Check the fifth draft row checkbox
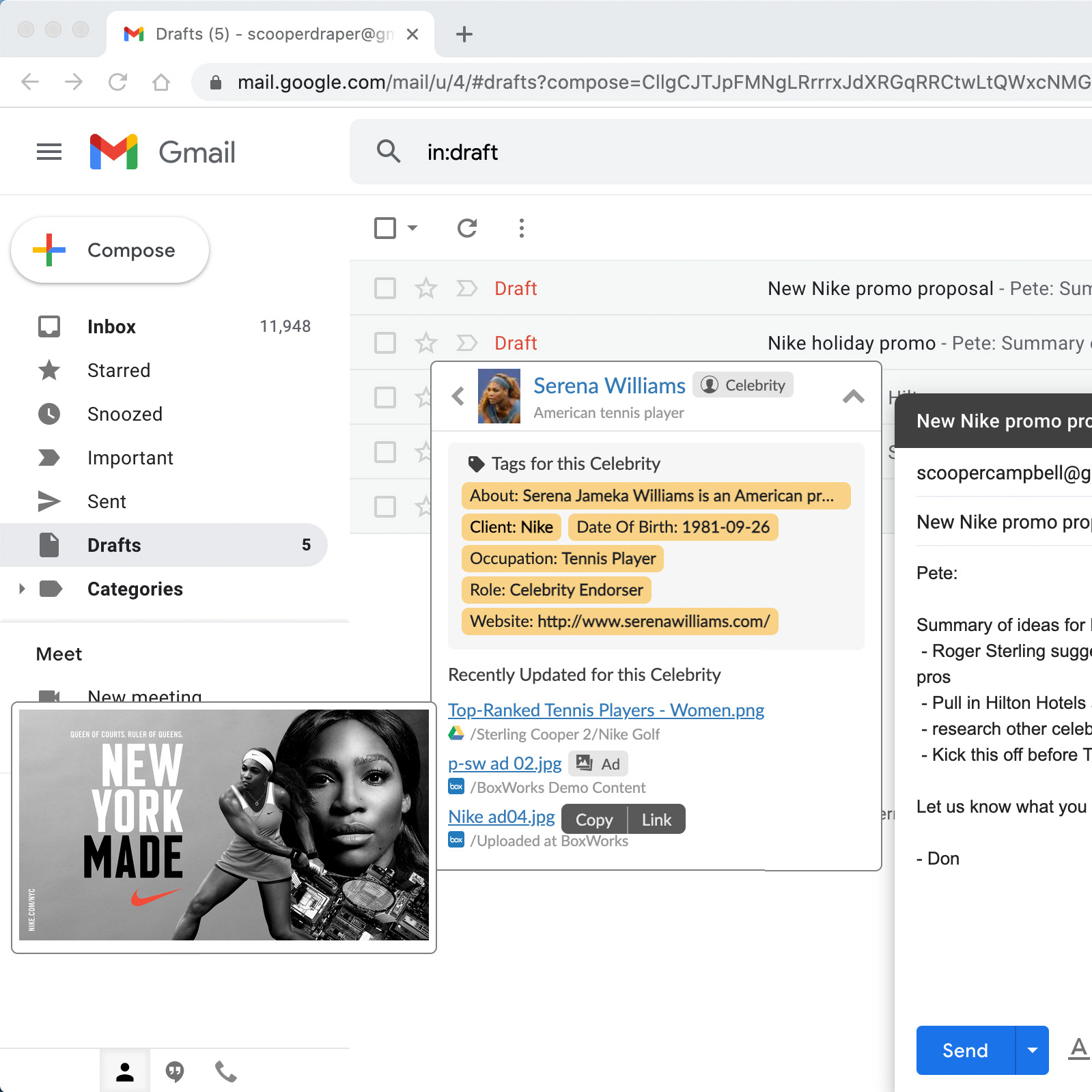The width and height of the screenshot is (1092, 1092). point(385,507)
